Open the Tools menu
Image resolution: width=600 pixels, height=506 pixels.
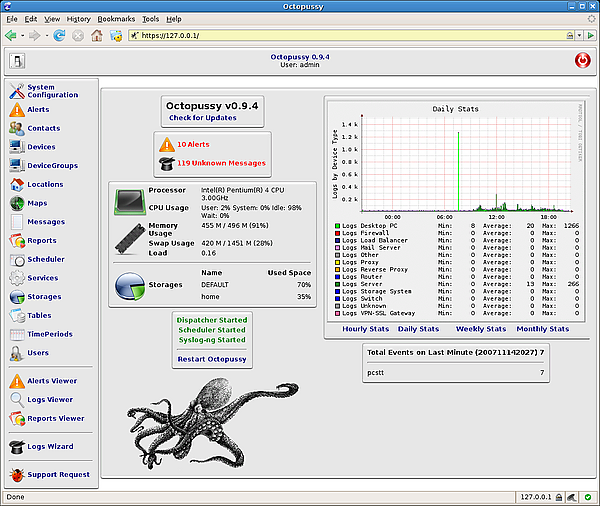(x=150, y=19)
